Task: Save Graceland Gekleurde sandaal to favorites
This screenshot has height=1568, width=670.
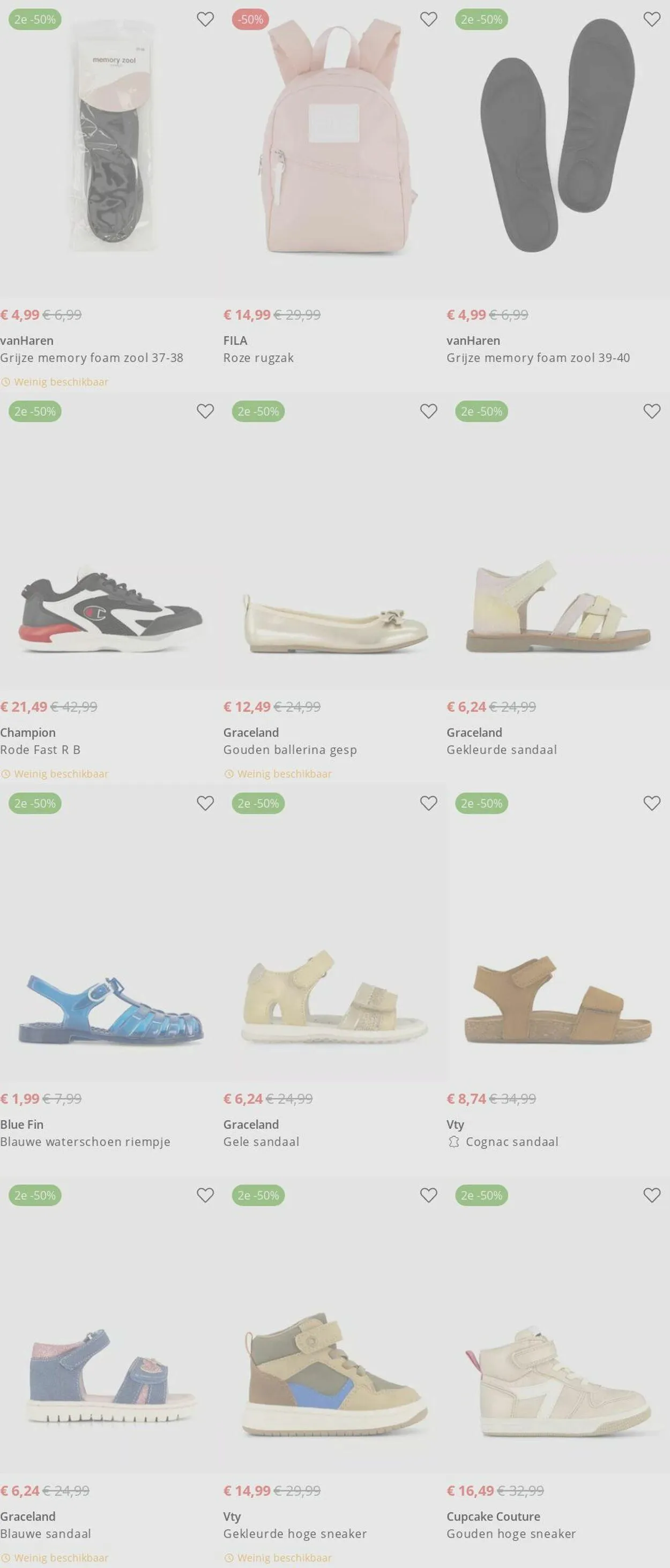Action: tap(652, 411)
